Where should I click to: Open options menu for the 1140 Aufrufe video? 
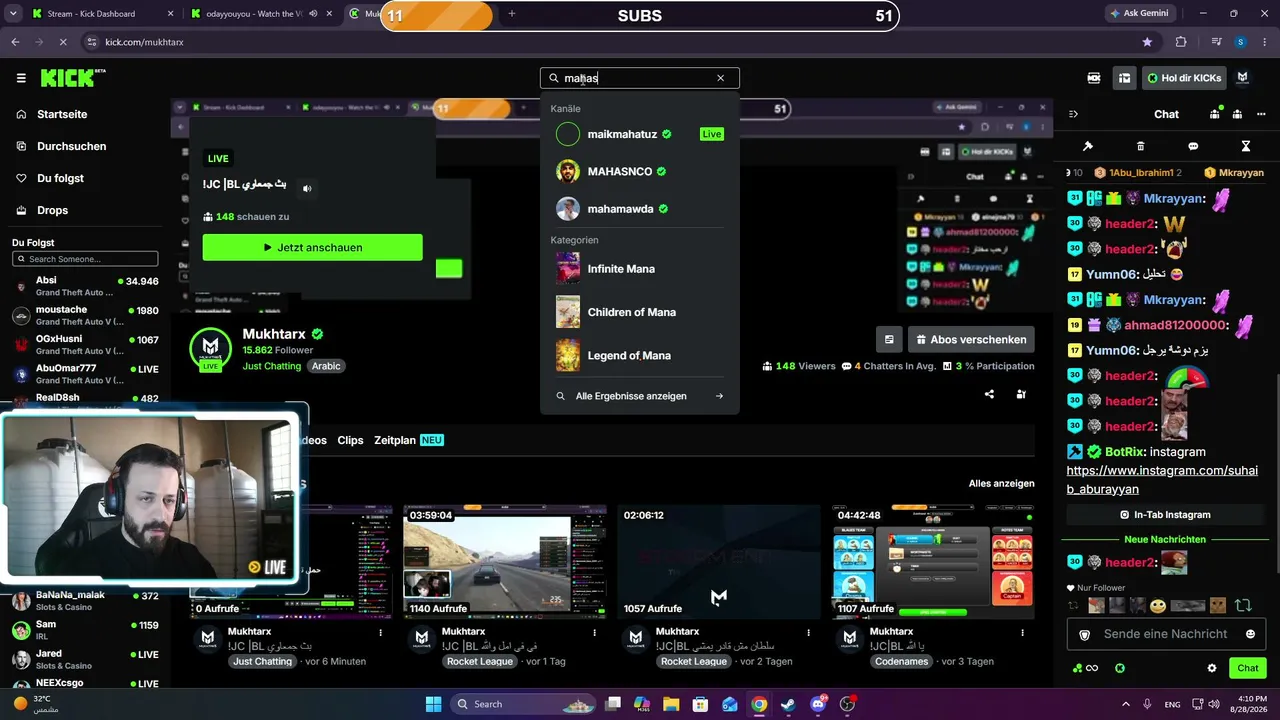(x=595, y=632)
